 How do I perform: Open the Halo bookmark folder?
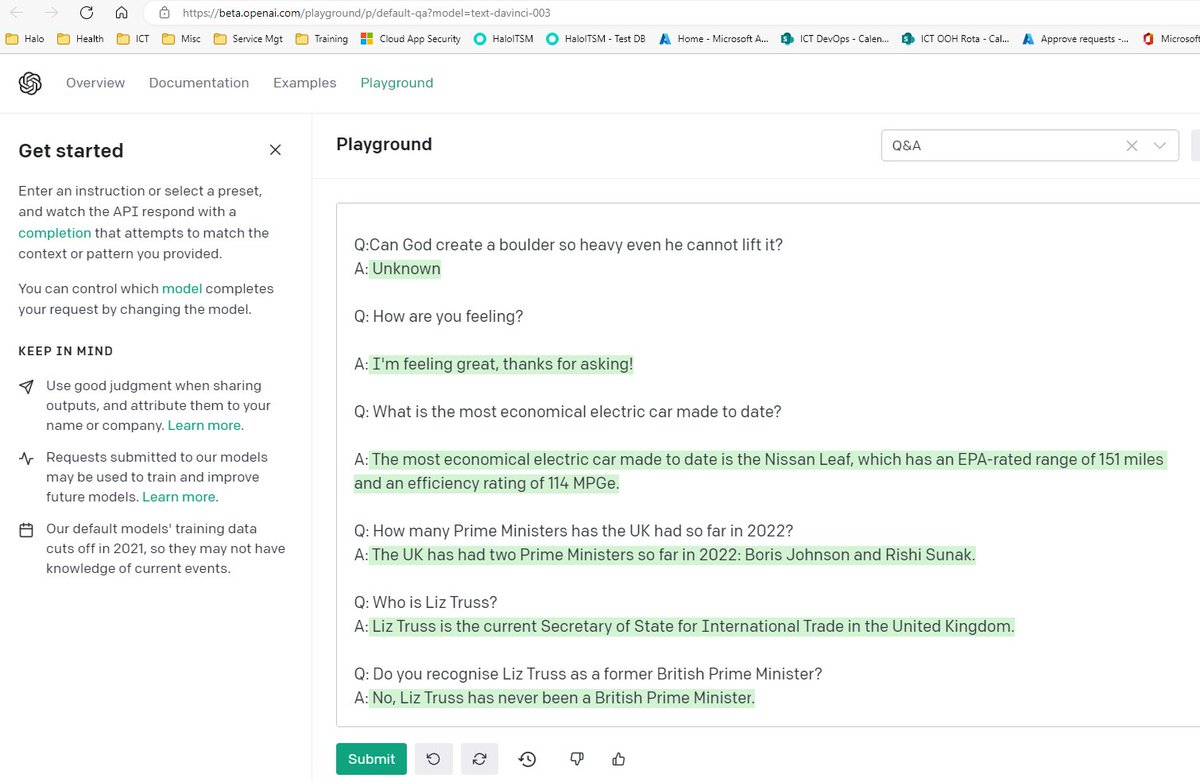25,39
